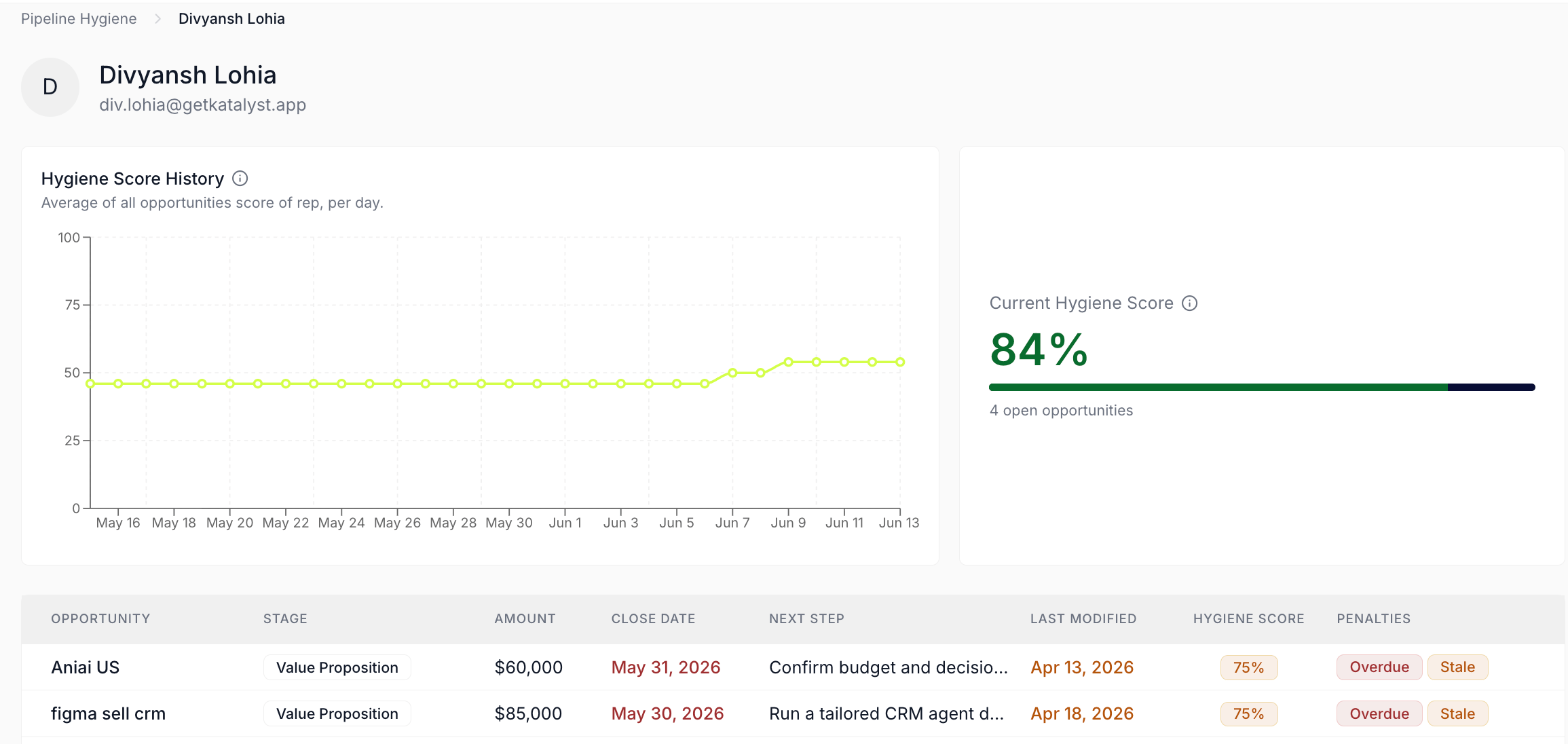Click the Apr 13, 2026 last modified date
The height and width of the screenshot is (744, 1568).
pyautogui.click(x=1082, y=668)
